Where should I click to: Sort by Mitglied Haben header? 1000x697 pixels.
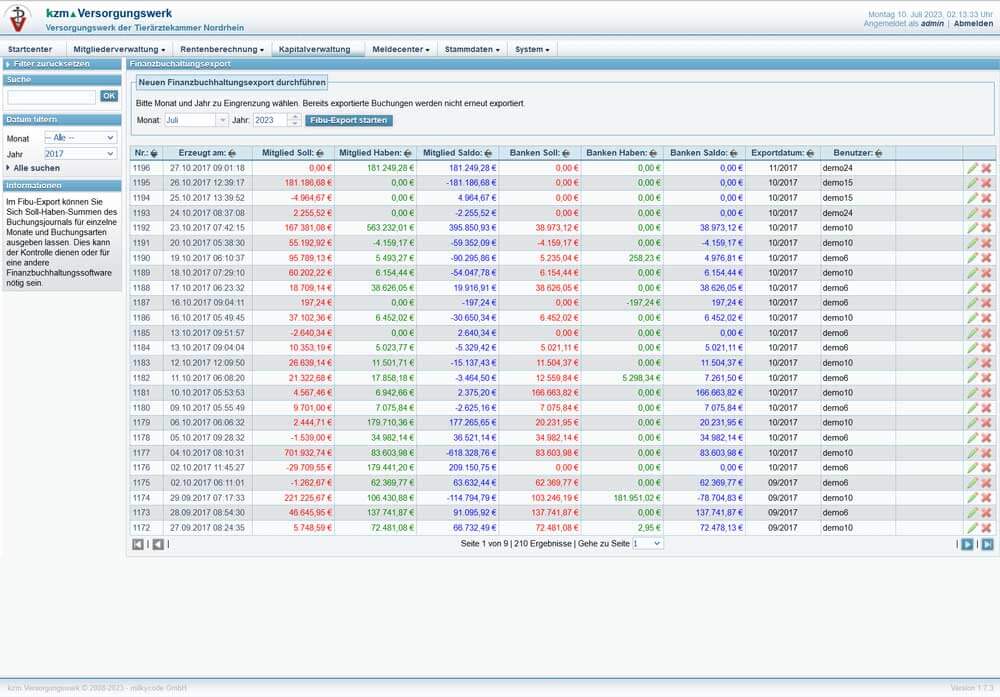coord(375,153)
